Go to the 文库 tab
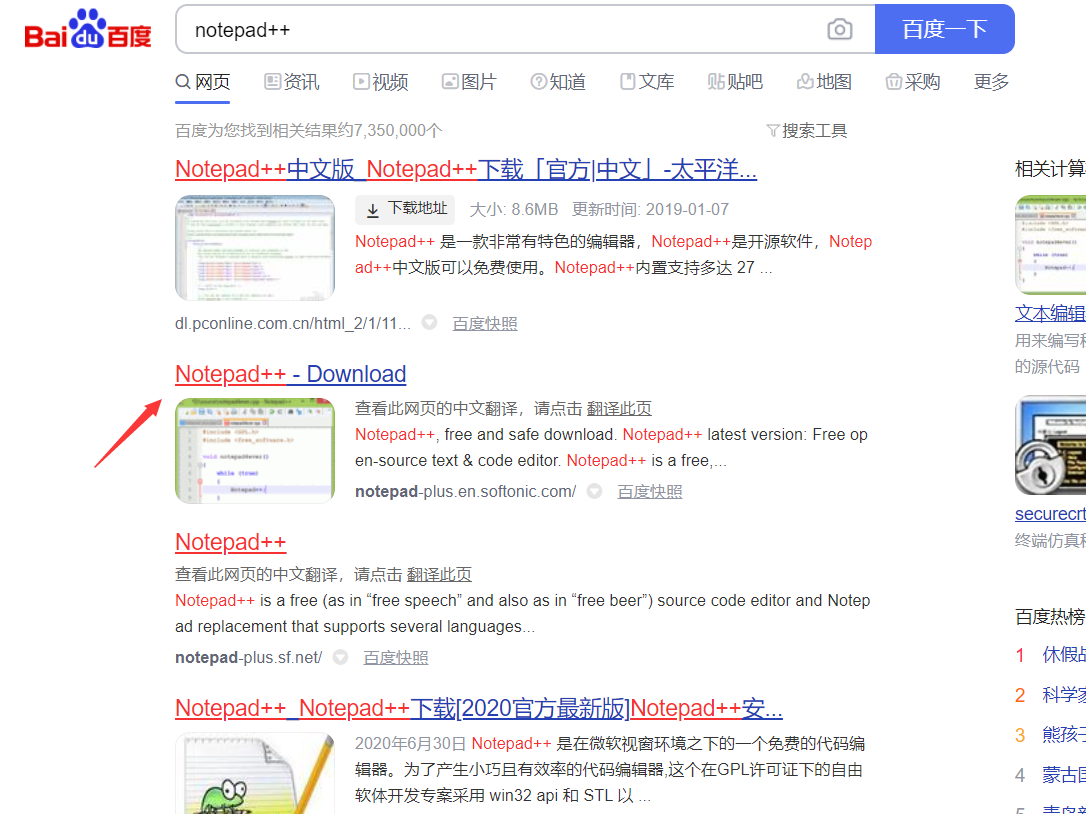 (x=646, y=82)
